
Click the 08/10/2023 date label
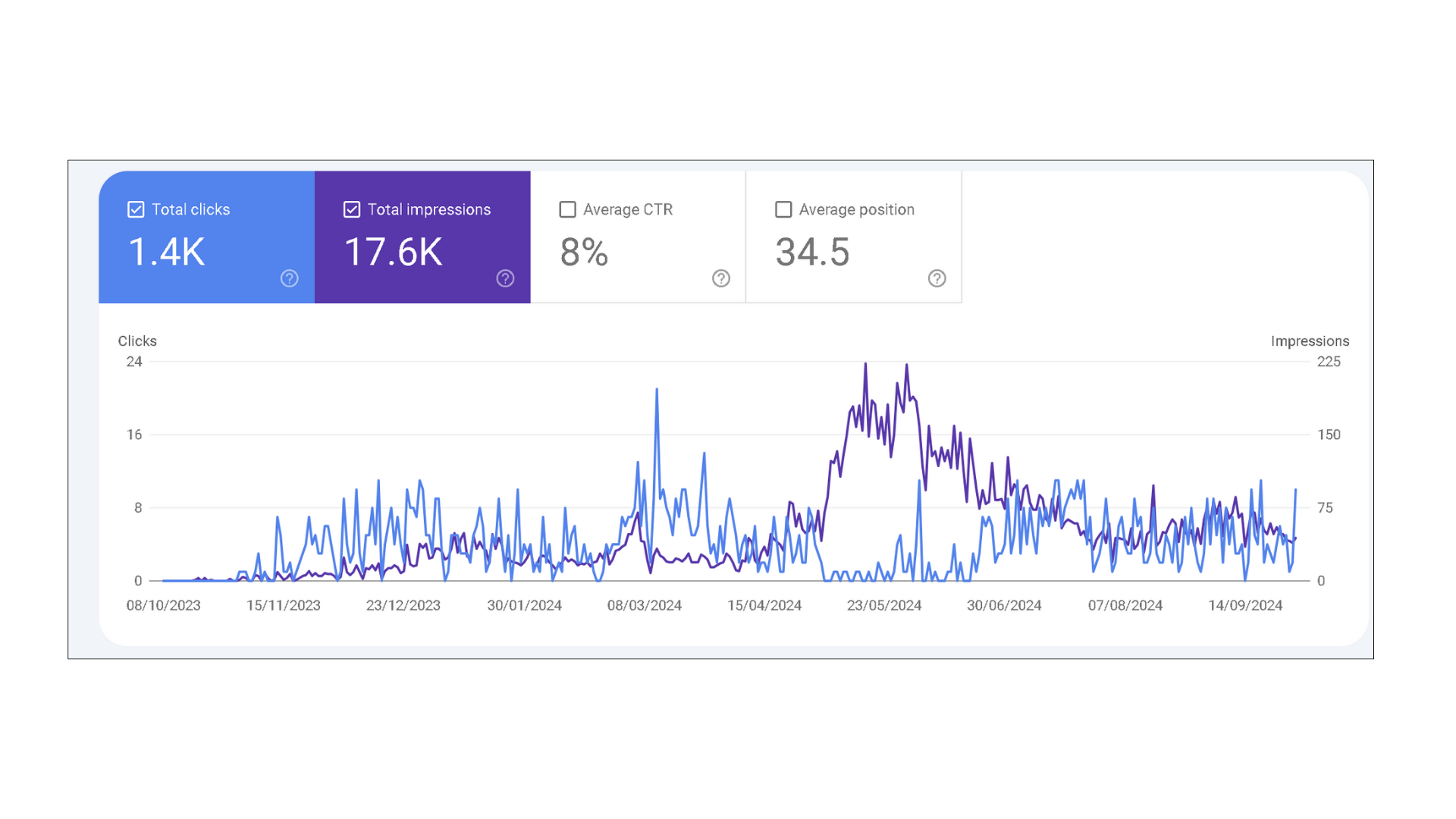coord(163,605)
